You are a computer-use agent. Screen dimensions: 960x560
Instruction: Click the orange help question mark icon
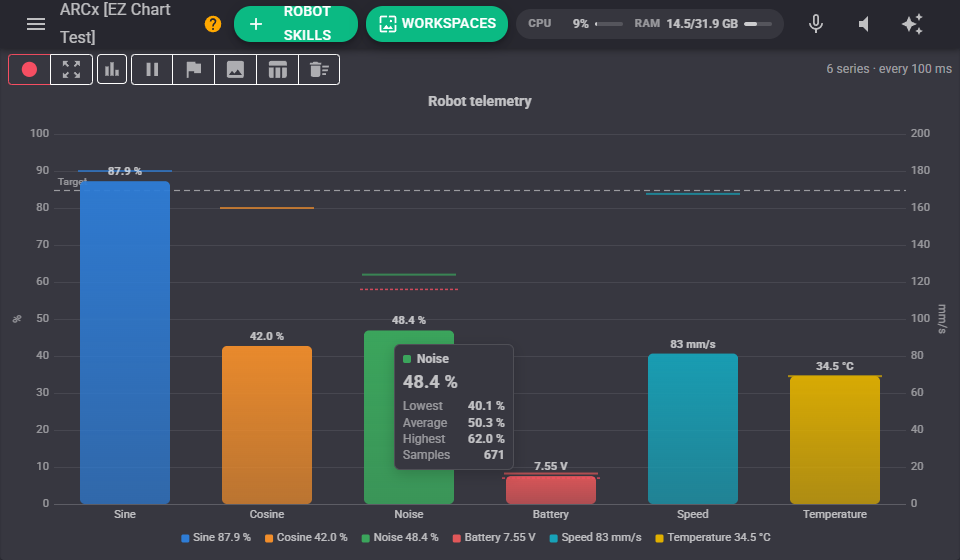pyautogui.click(x=212, y=24)
